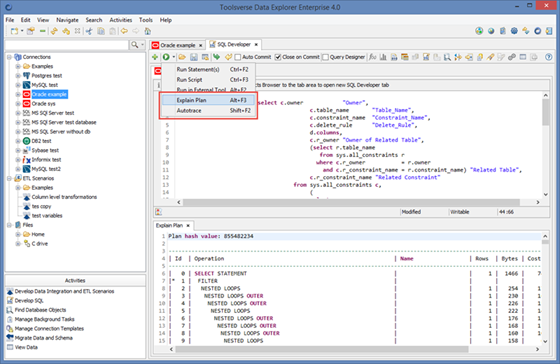The image size is (560, 364).
Task: Collapse the Connections tree node
Action: click(9, 57)
